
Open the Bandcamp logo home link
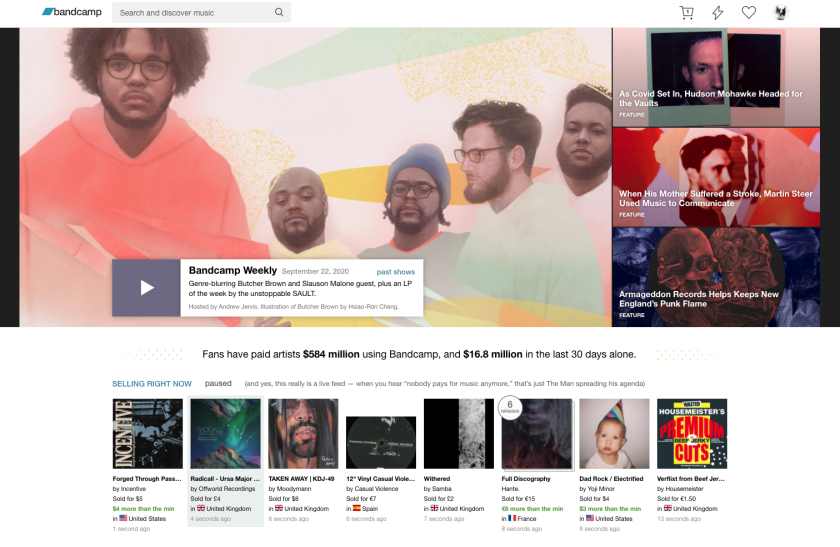72,12
